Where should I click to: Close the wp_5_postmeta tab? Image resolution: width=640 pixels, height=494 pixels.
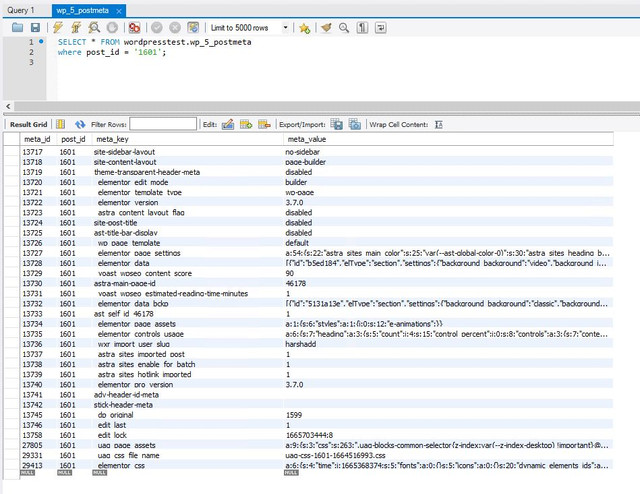pos(119,11)
